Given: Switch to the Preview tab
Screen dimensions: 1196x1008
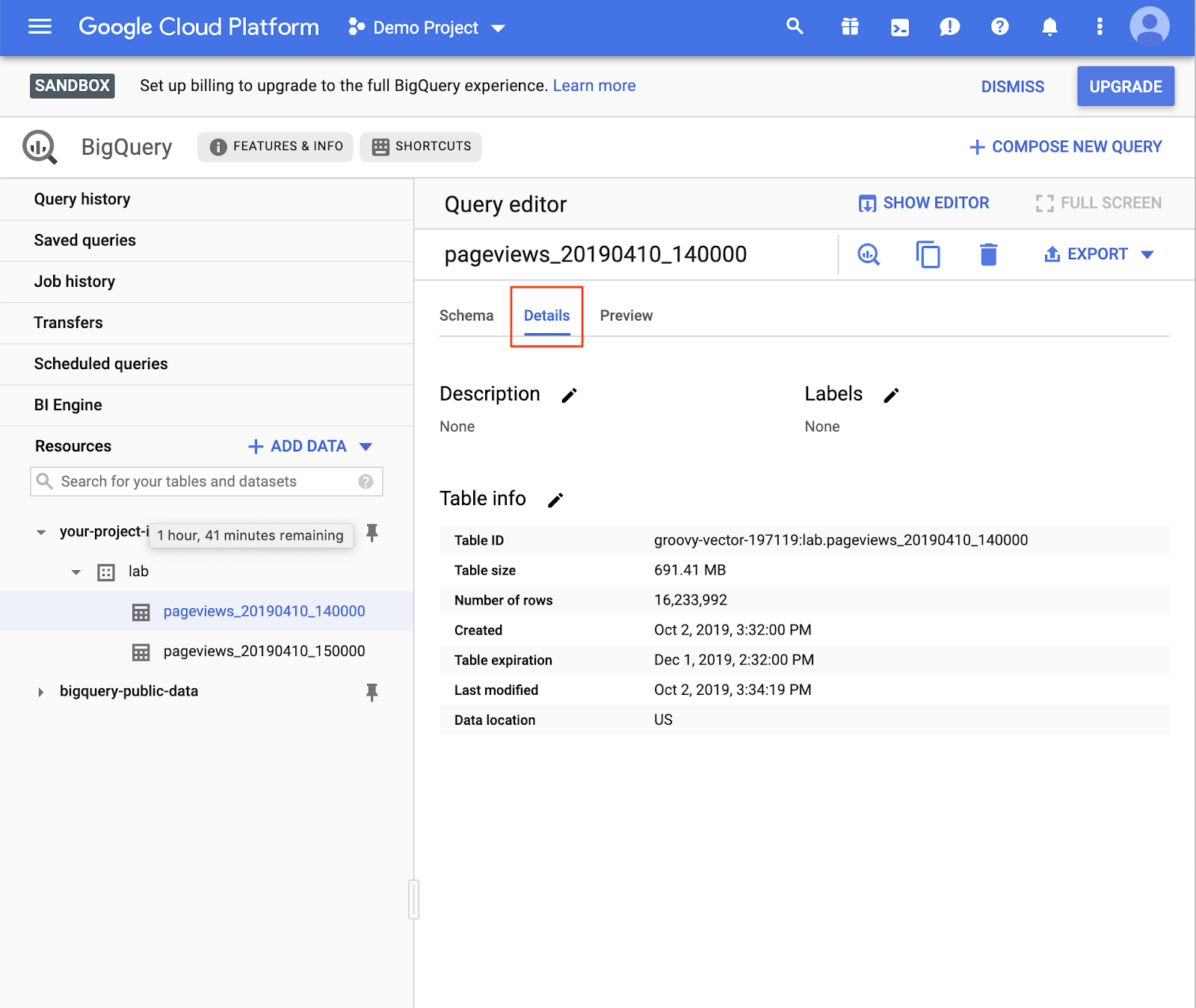Looking at the screenshot, I should (626, 315).
